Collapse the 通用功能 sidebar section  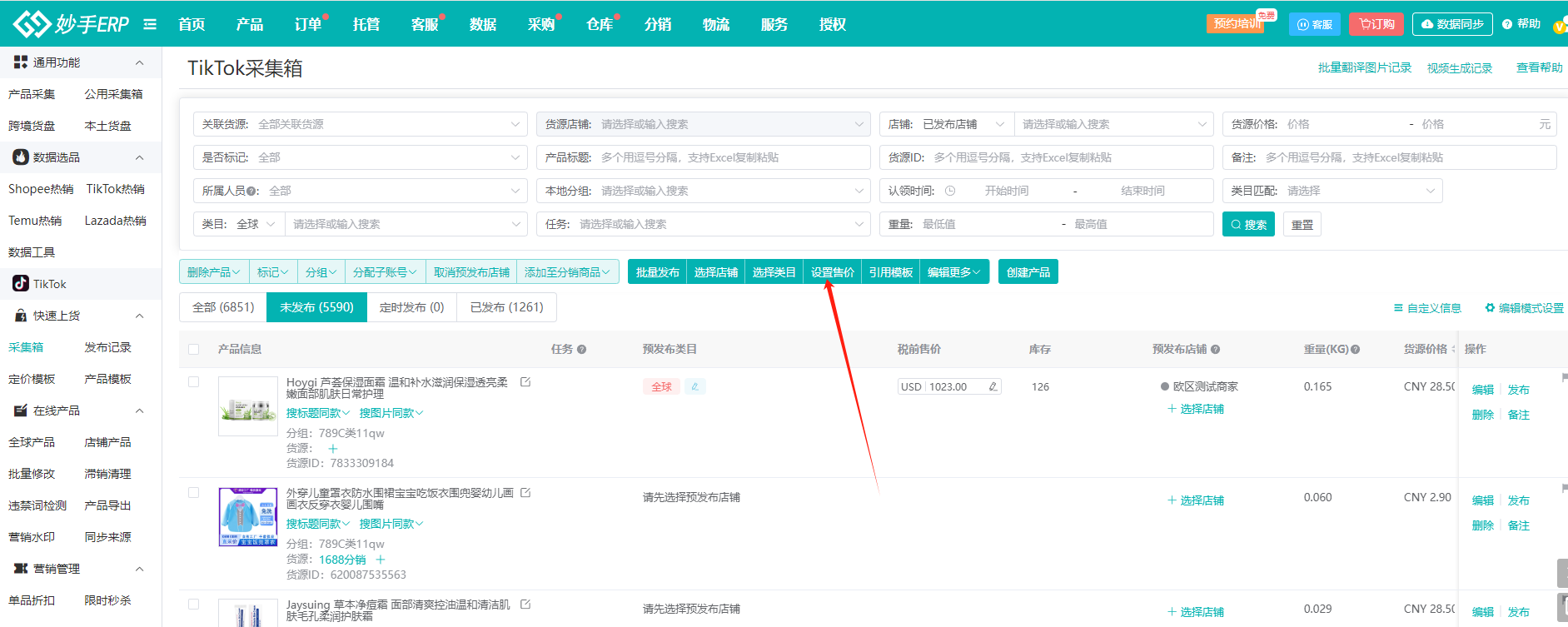click(x=139, y=62)
